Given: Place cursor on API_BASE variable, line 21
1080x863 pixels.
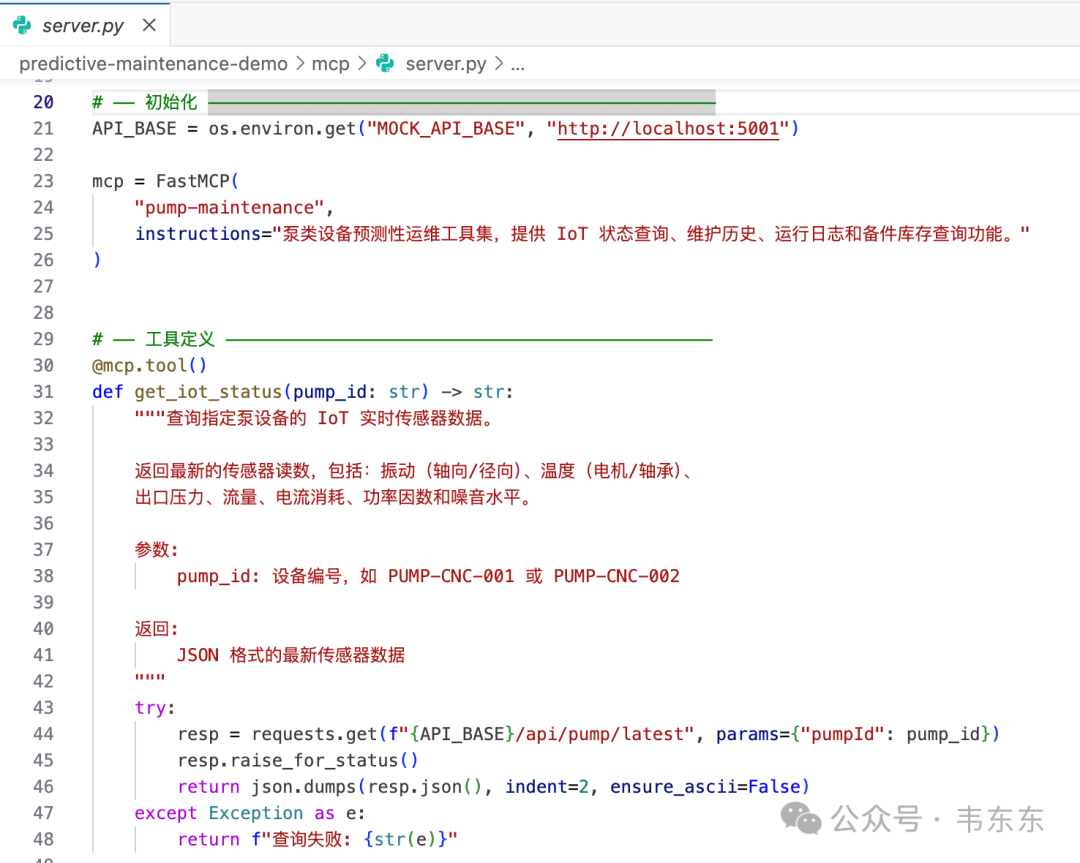Looking at the screenshot, I should tap(134, 129).
